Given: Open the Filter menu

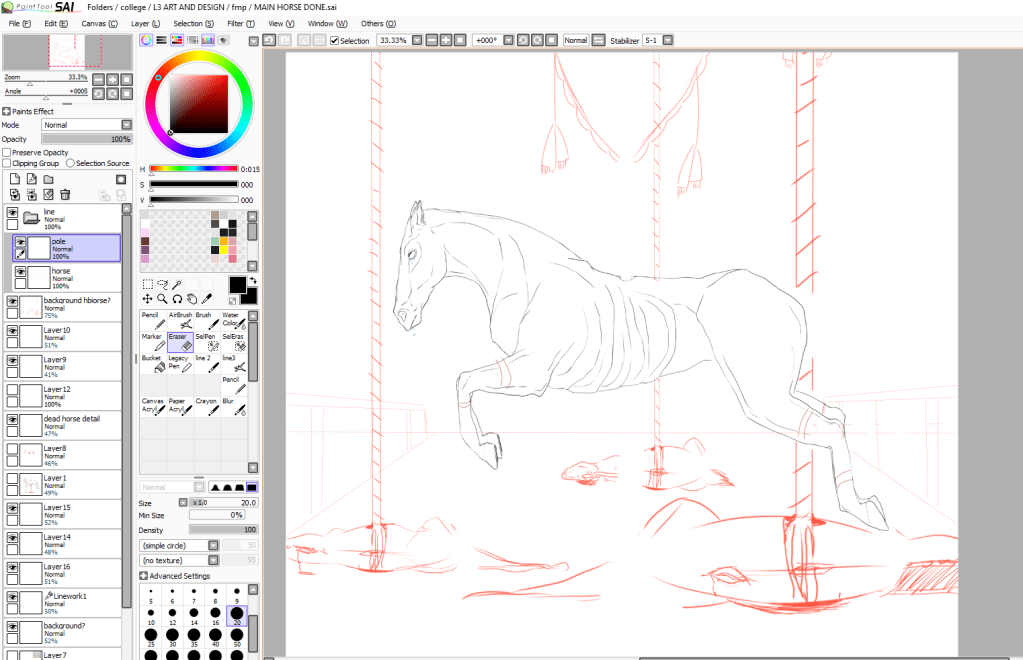Looking at the screenshot, I should pyautogui.click(x=241, y=22).
